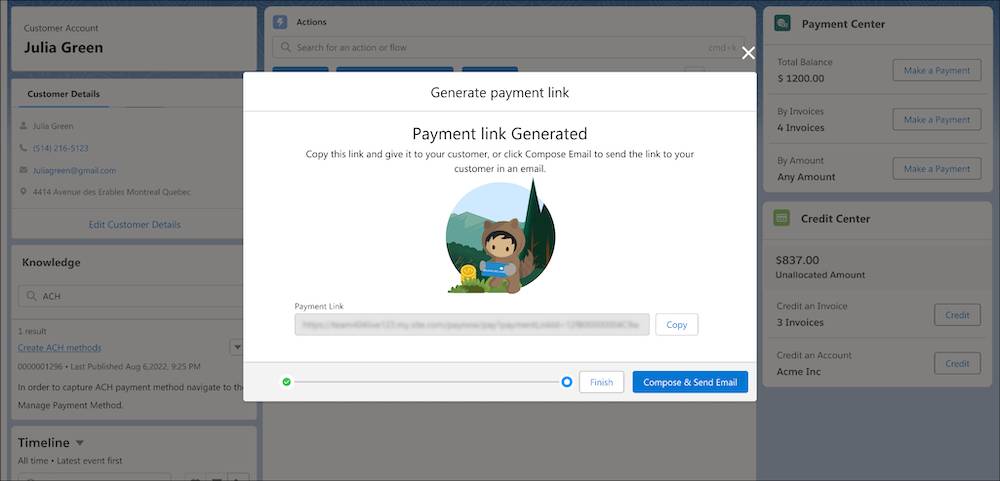Open the Customer Details tab

[x=63, y=94]
